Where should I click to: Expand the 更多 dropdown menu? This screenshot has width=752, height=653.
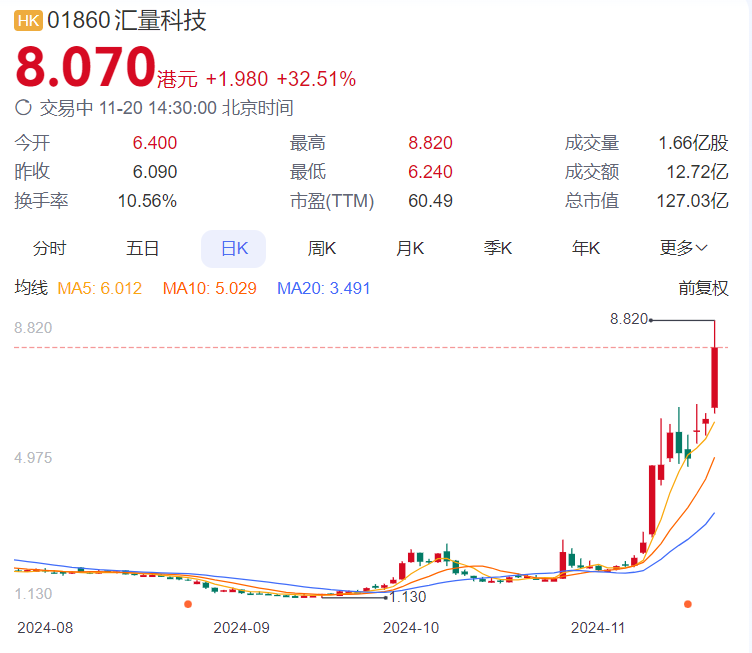click(684, 248)
